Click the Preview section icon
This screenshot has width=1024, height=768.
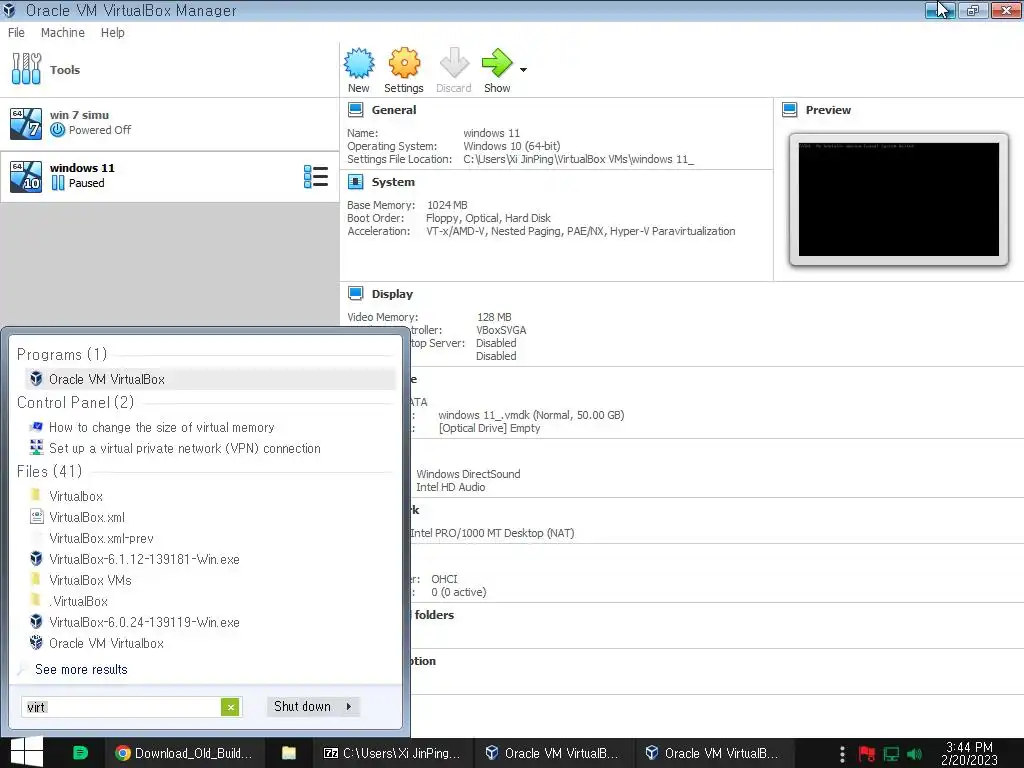[790, 110]
